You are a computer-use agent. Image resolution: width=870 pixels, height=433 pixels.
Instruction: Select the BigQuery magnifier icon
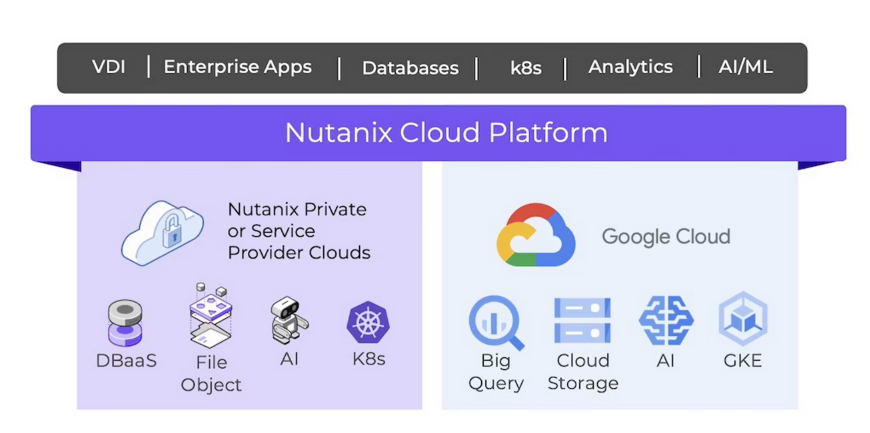click(497, 323)
